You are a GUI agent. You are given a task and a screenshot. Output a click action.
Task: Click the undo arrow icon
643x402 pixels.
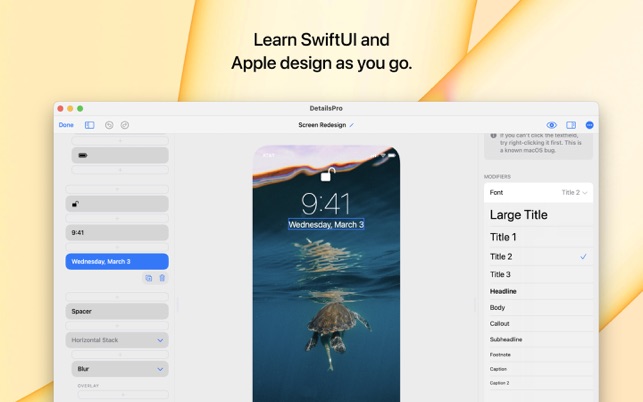109,125
